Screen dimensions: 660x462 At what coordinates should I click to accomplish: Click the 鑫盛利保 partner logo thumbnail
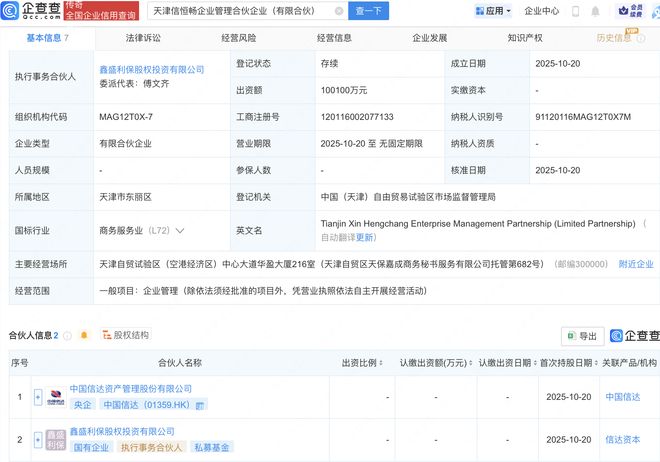55,439
